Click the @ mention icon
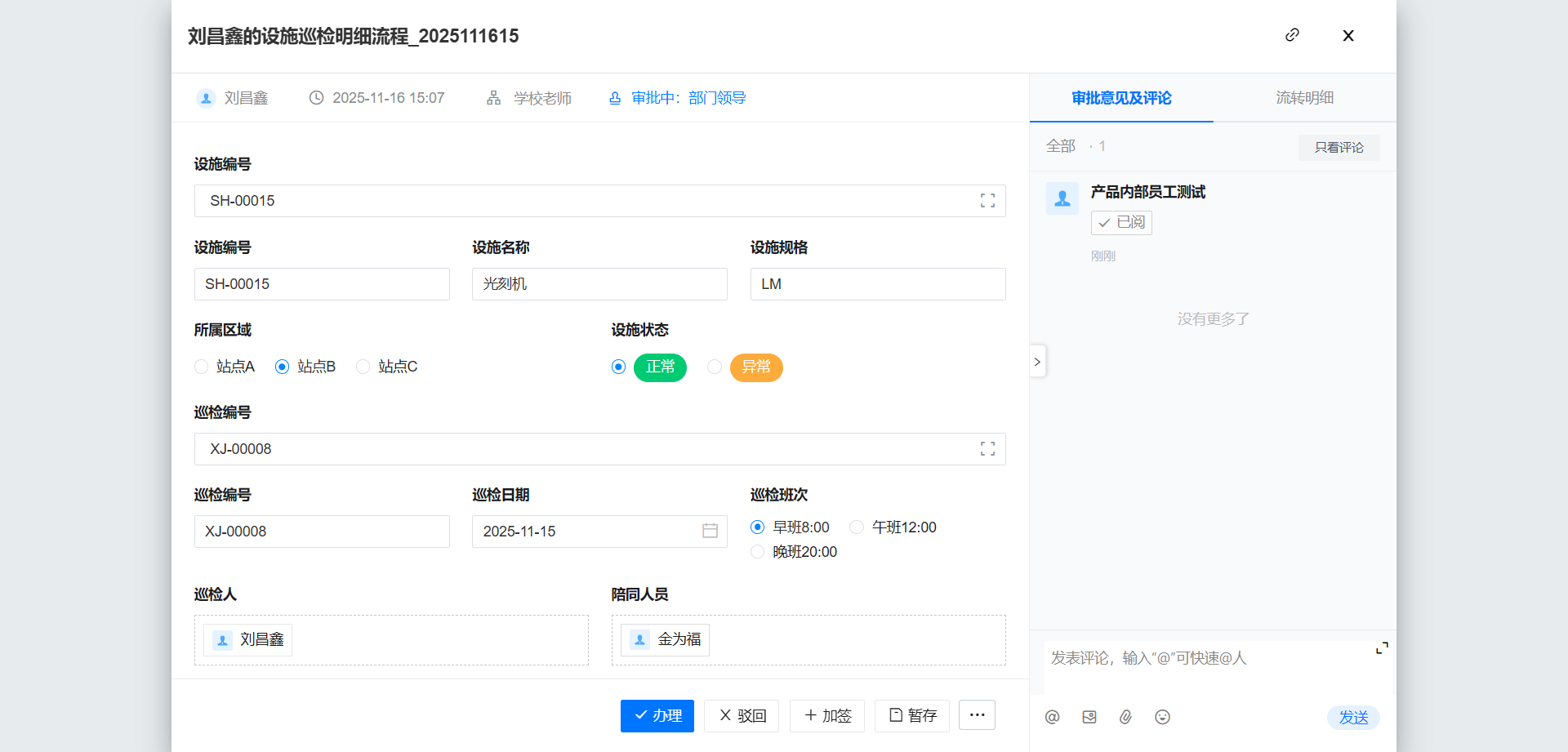This screenshot has width=1568, height=752. click(1052, 717)
